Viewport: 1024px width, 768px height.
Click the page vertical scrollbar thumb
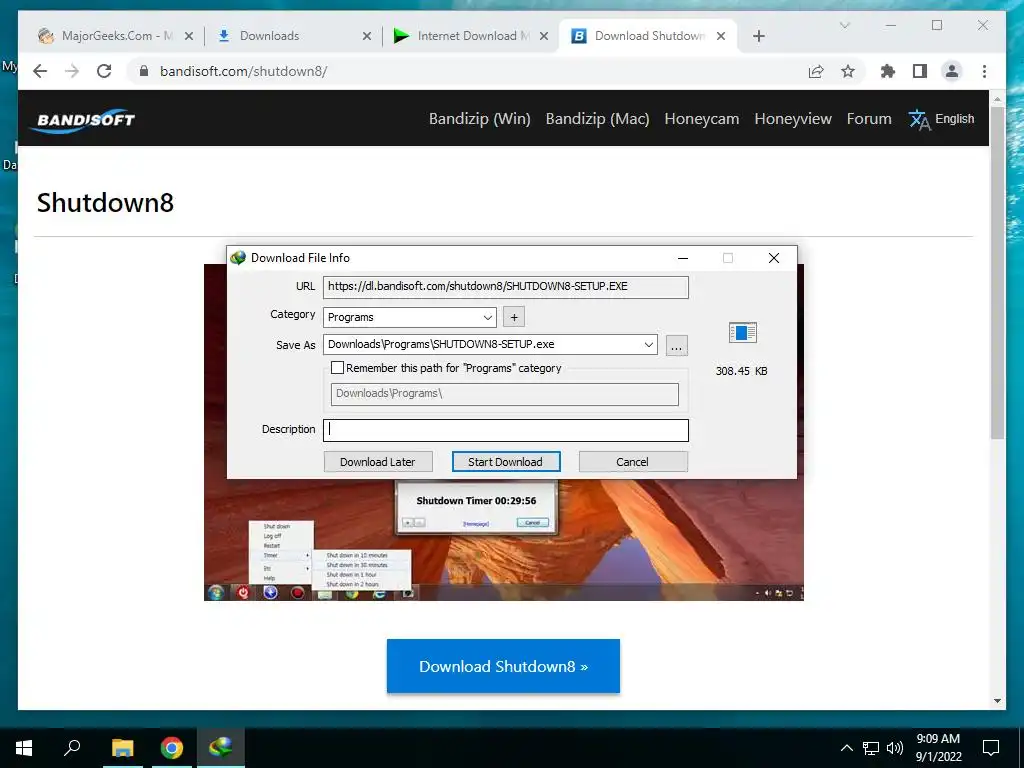[997, 272]
